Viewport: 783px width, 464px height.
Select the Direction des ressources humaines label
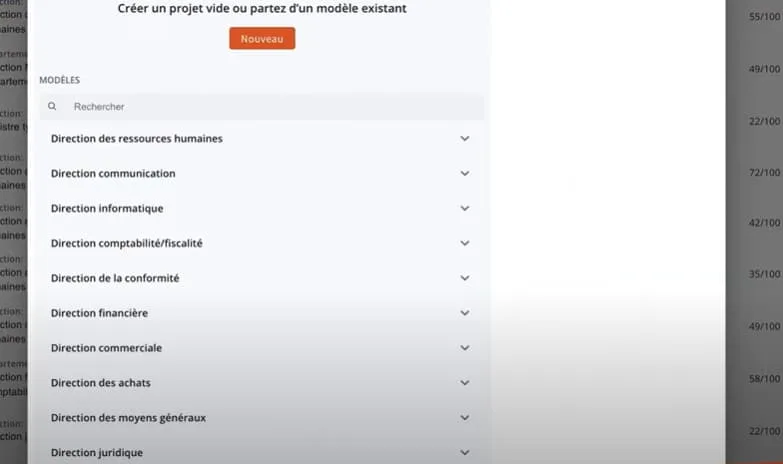pyautogui.click(x=136, y=139)
